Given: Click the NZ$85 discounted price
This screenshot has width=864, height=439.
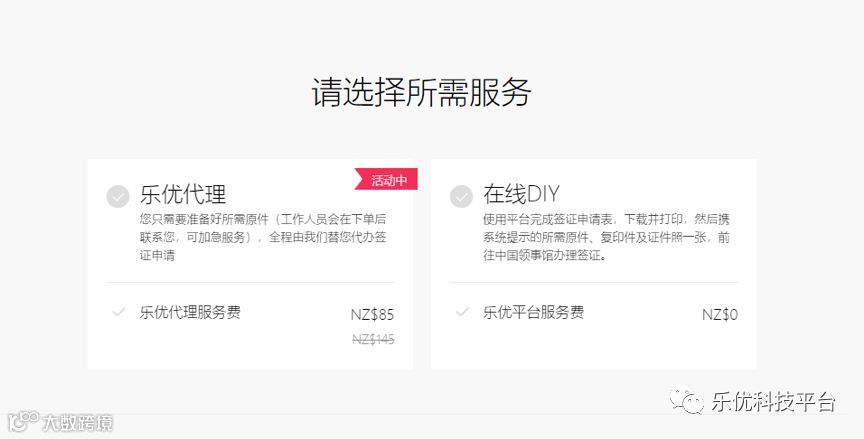Looking at the screenshot, I should pos(372,315).
